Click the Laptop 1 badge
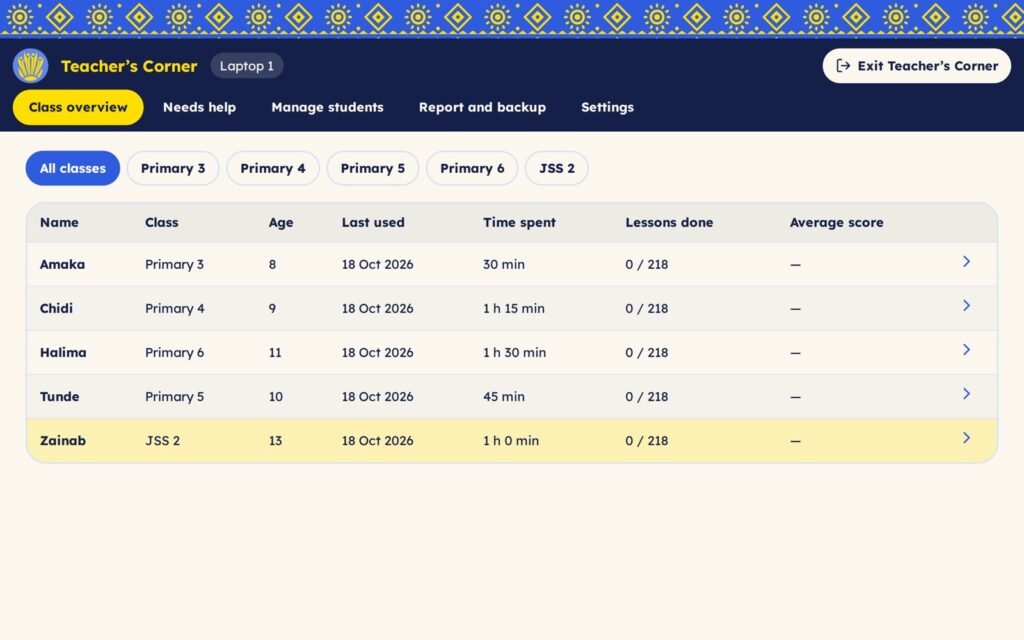 point(246,66)
